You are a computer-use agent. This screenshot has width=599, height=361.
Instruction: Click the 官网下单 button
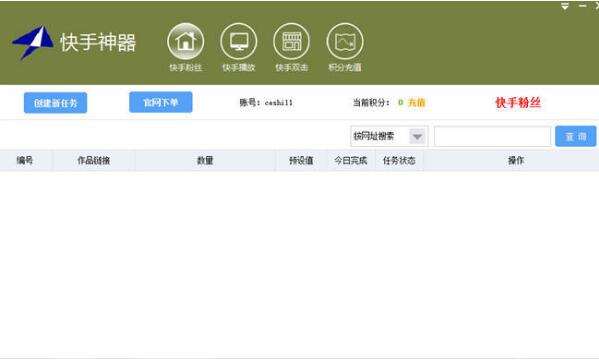[160, 102]
